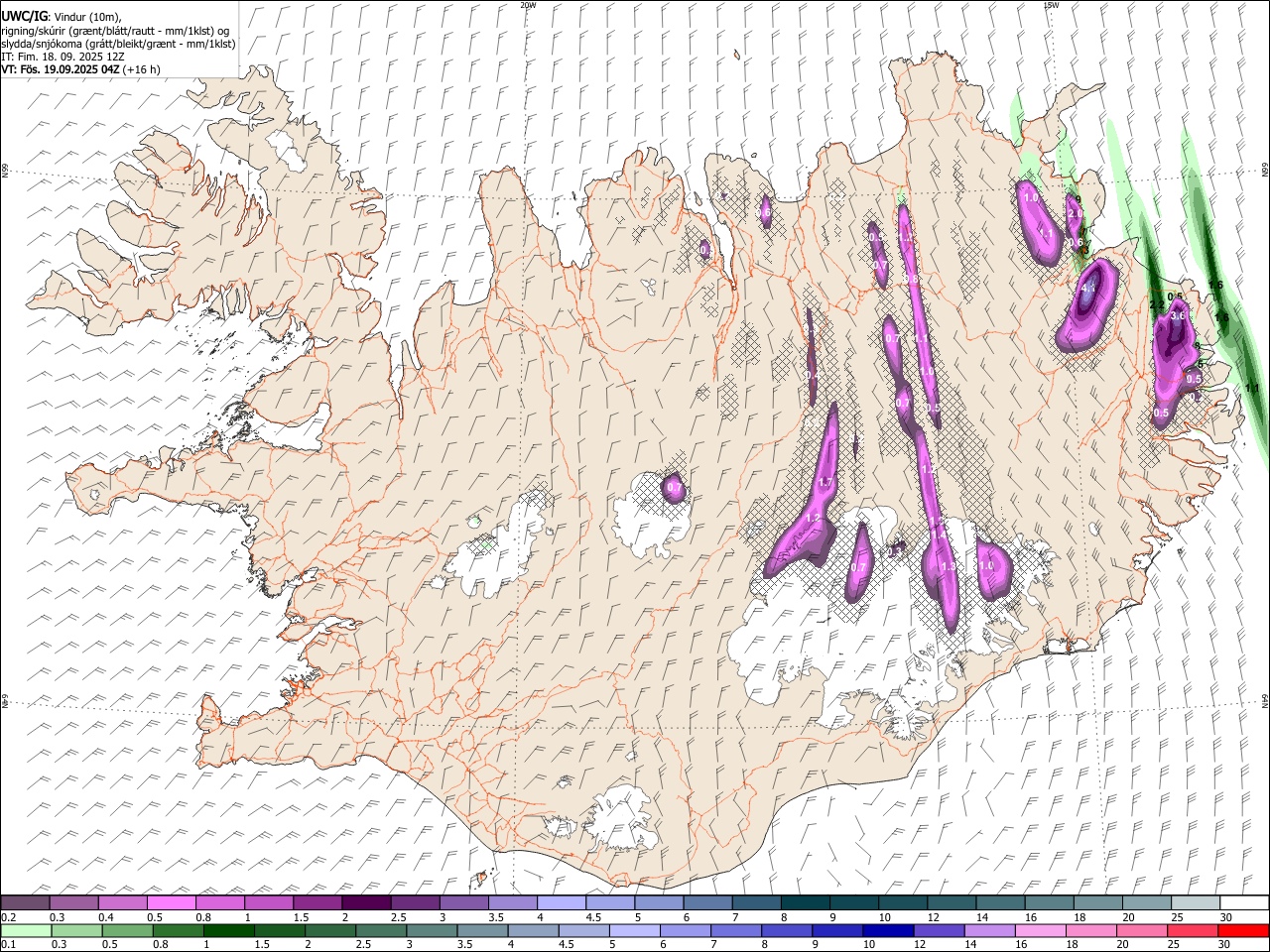Screen dimensions: 1270x952
Task: Click the white swatch above the upper-scale 30 label
Action: click(1244, 903)
